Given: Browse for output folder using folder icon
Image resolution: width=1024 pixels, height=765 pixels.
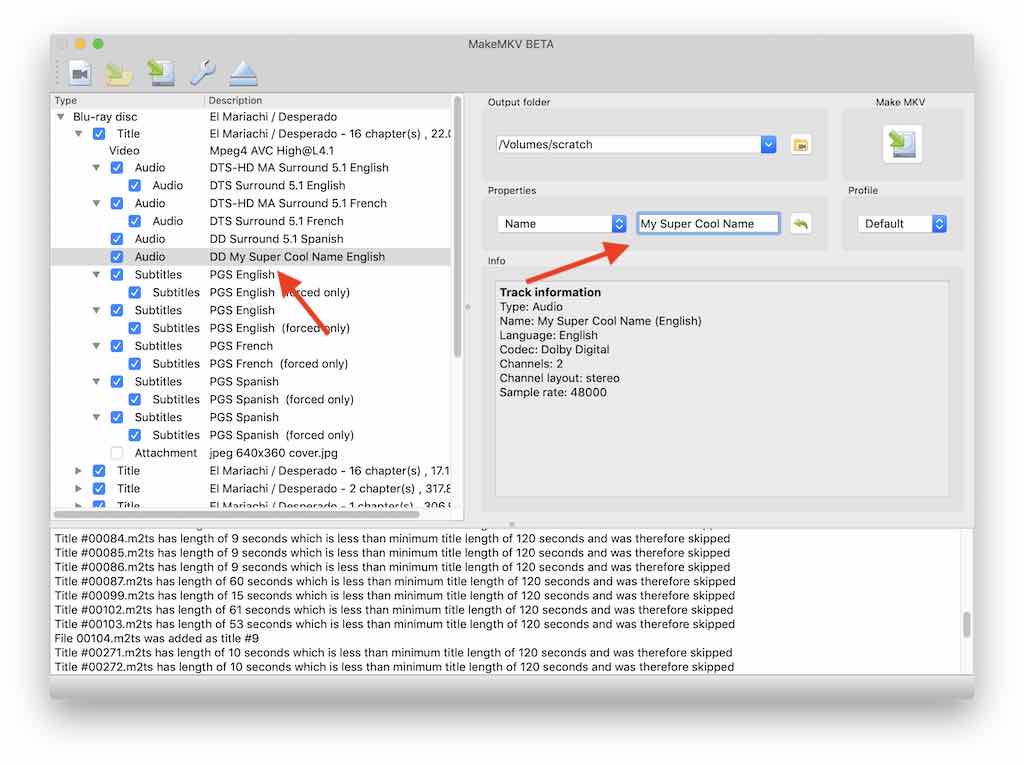Looking at the screenshot, I should click(x=801, y=144).
